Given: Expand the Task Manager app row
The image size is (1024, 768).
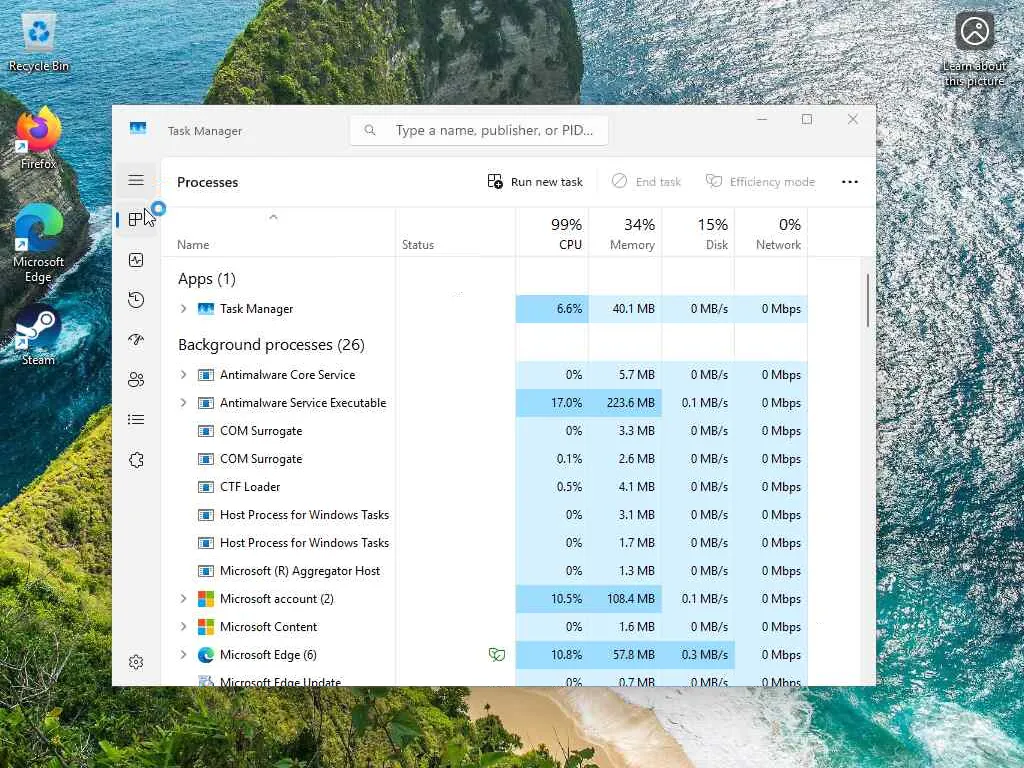Looking at the screenshot, I should (x=184, y=309).
